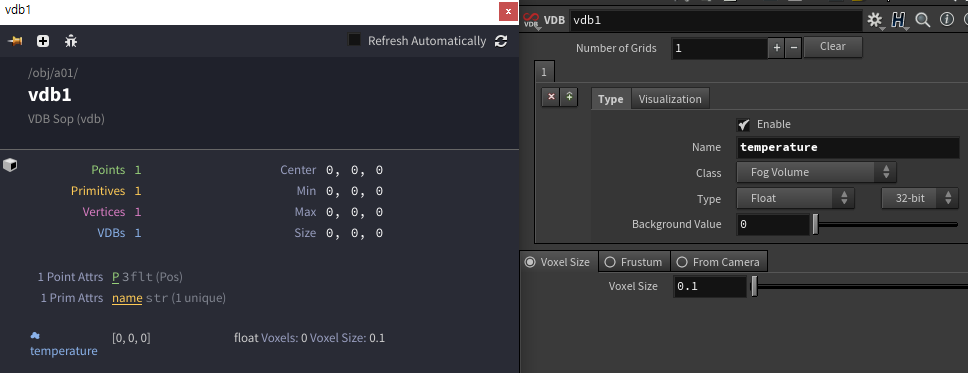Add a grid with the plus button

(776, 47)
